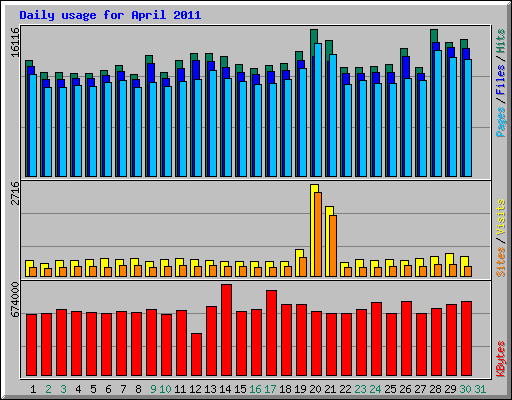Click day 30 on the x-axis
This screenshot has width=512, height=400.
tap(465, 389)
